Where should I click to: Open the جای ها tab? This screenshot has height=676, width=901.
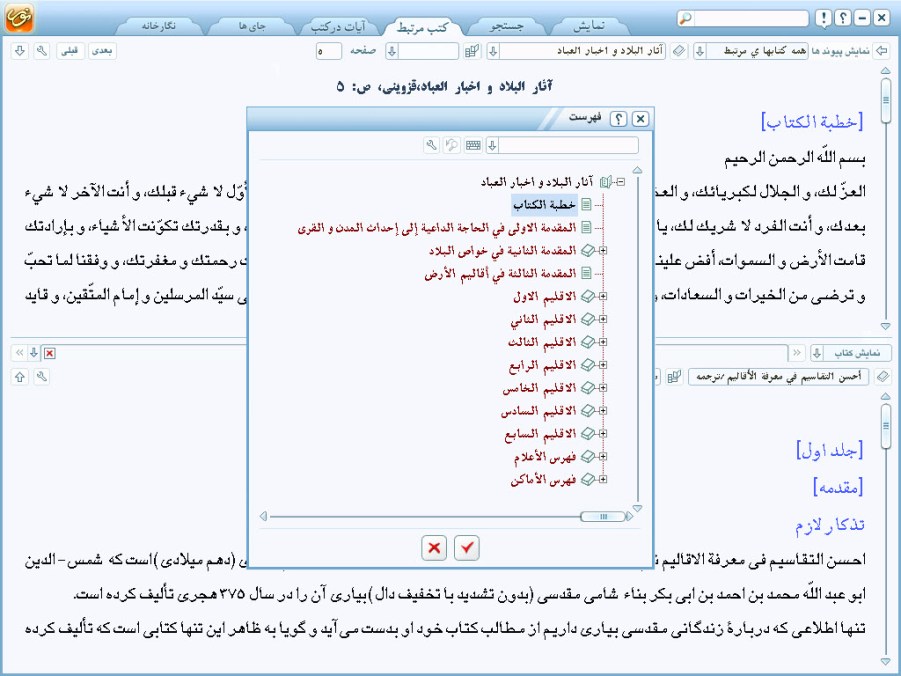coord(252,26)
